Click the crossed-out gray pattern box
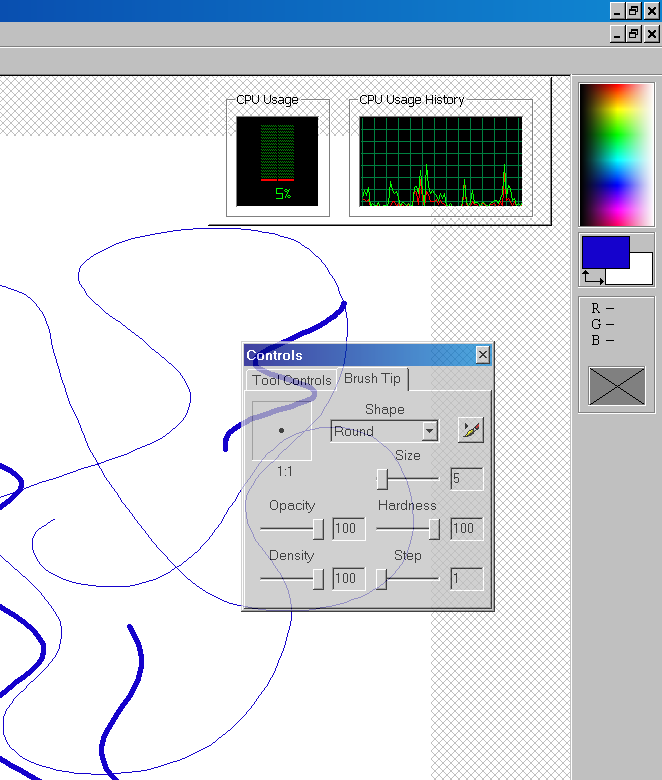Screen dimensions: 662x780 pyautogui.click(x=617, y=386)
